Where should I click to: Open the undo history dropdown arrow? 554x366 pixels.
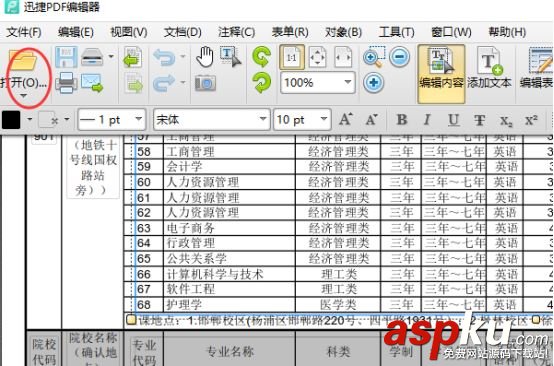coord(183,56)
